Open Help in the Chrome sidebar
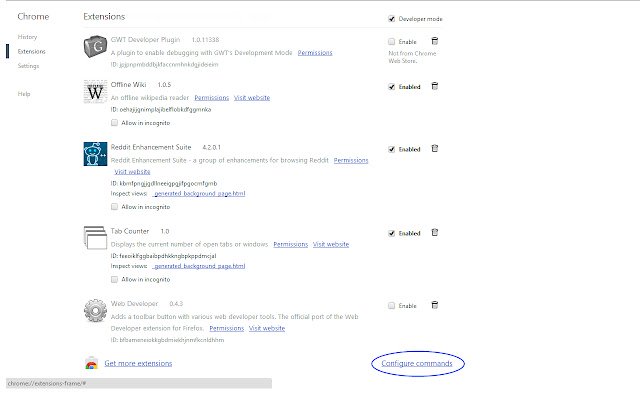Screen dimensions: 640x400 pos(24,94)
